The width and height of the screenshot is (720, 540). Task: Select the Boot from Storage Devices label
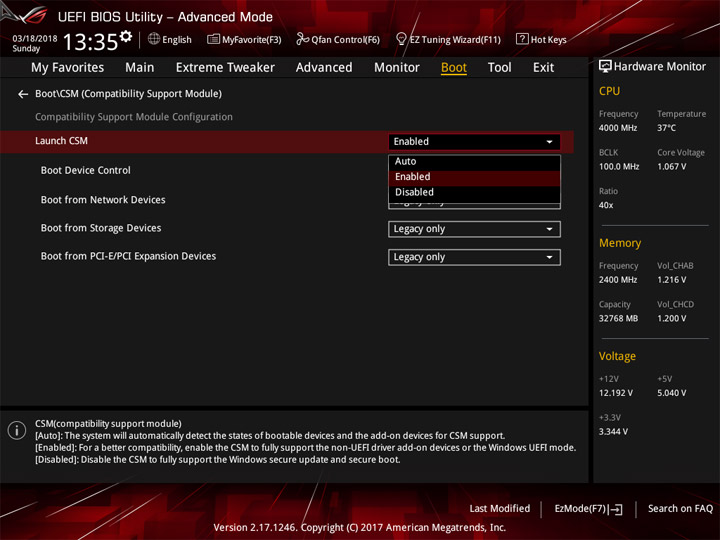point(101,228)
